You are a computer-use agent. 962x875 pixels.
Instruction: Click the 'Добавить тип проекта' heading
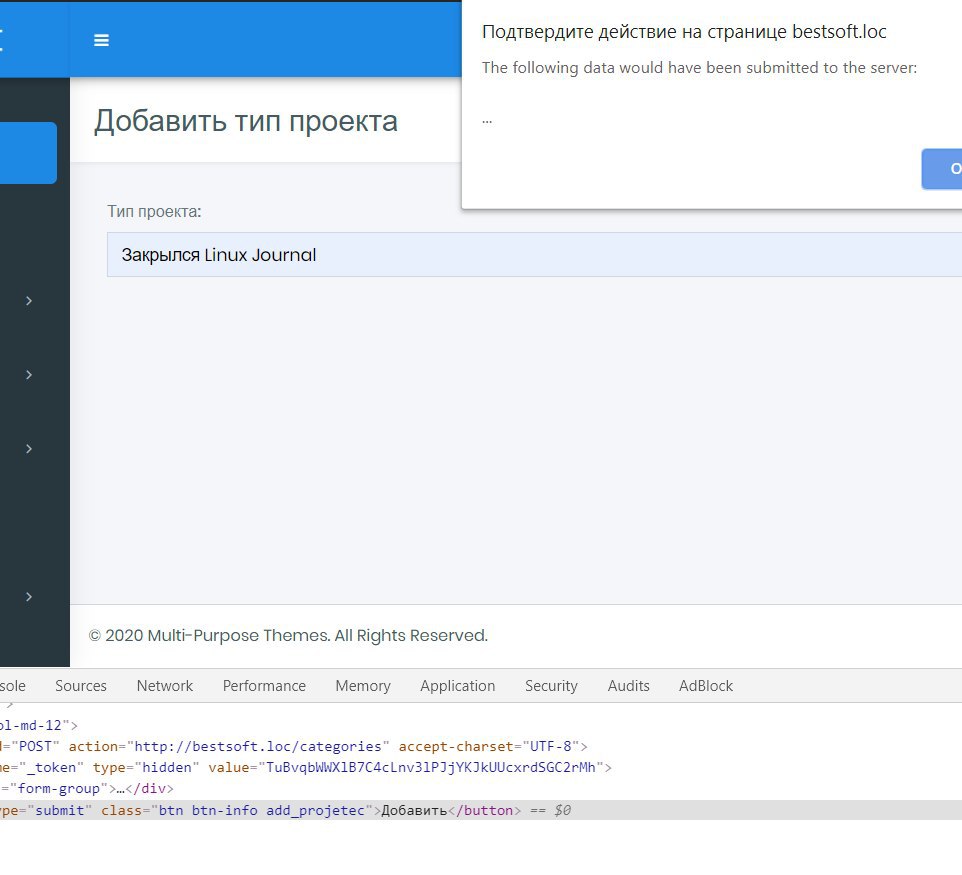coord(245,121)
